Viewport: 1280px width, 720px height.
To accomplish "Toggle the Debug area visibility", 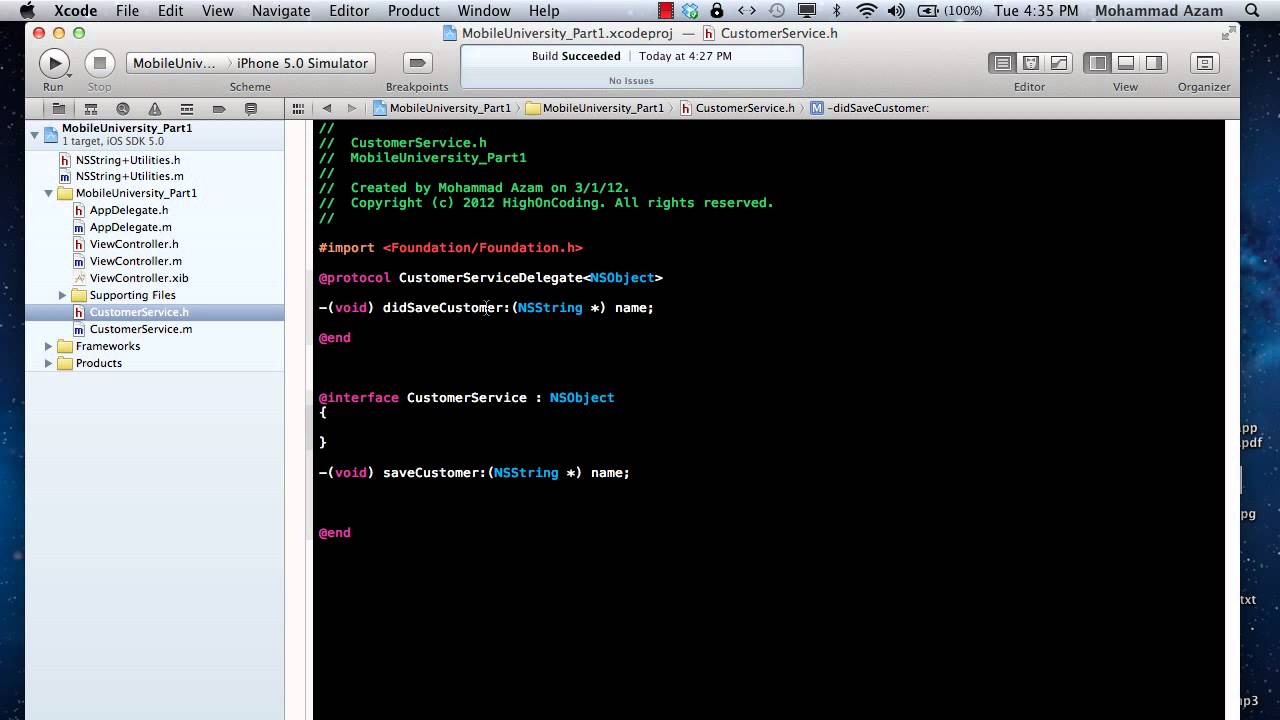I will 1126,63.
